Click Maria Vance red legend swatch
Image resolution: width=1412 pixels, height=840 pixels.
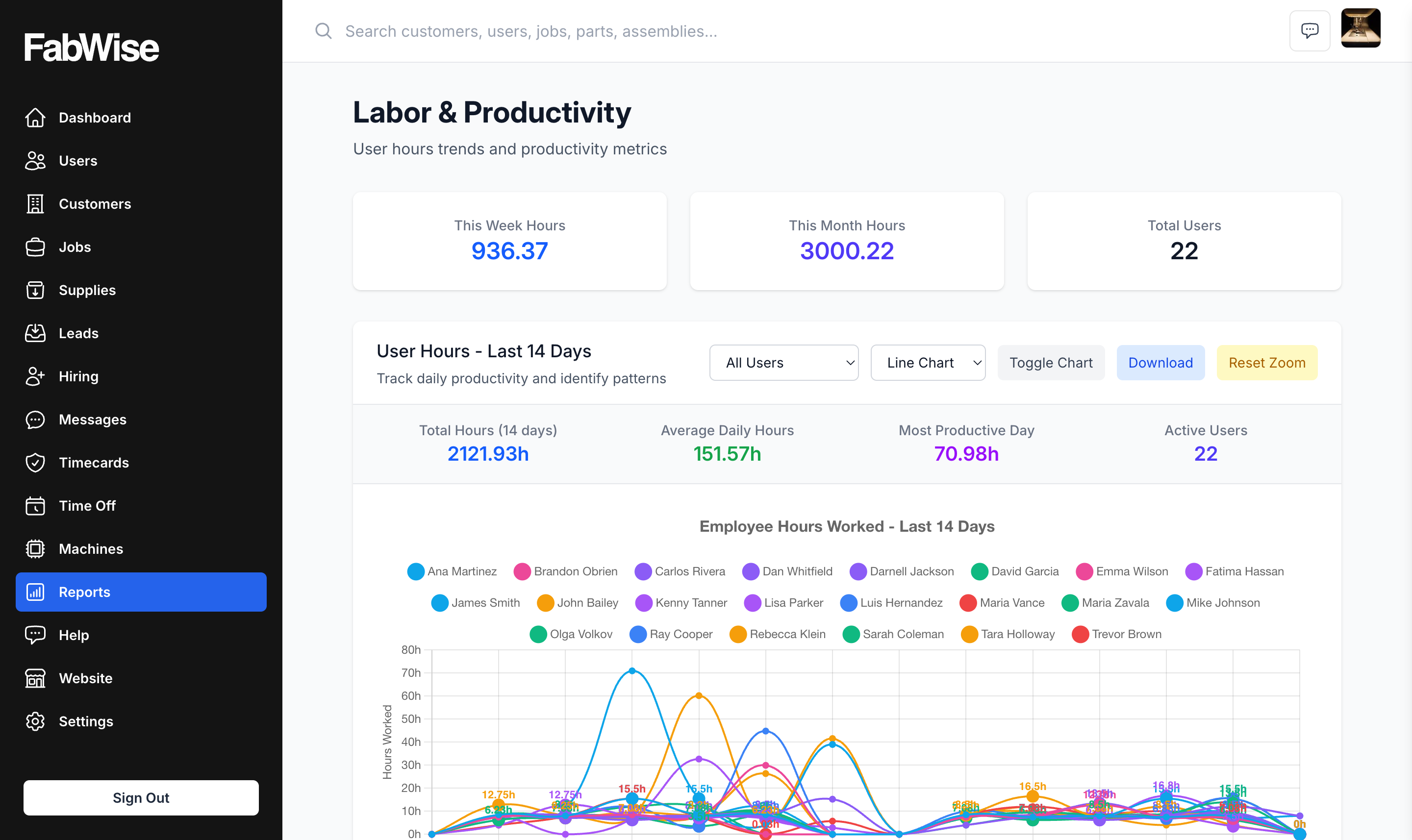(x=968, y=603)
